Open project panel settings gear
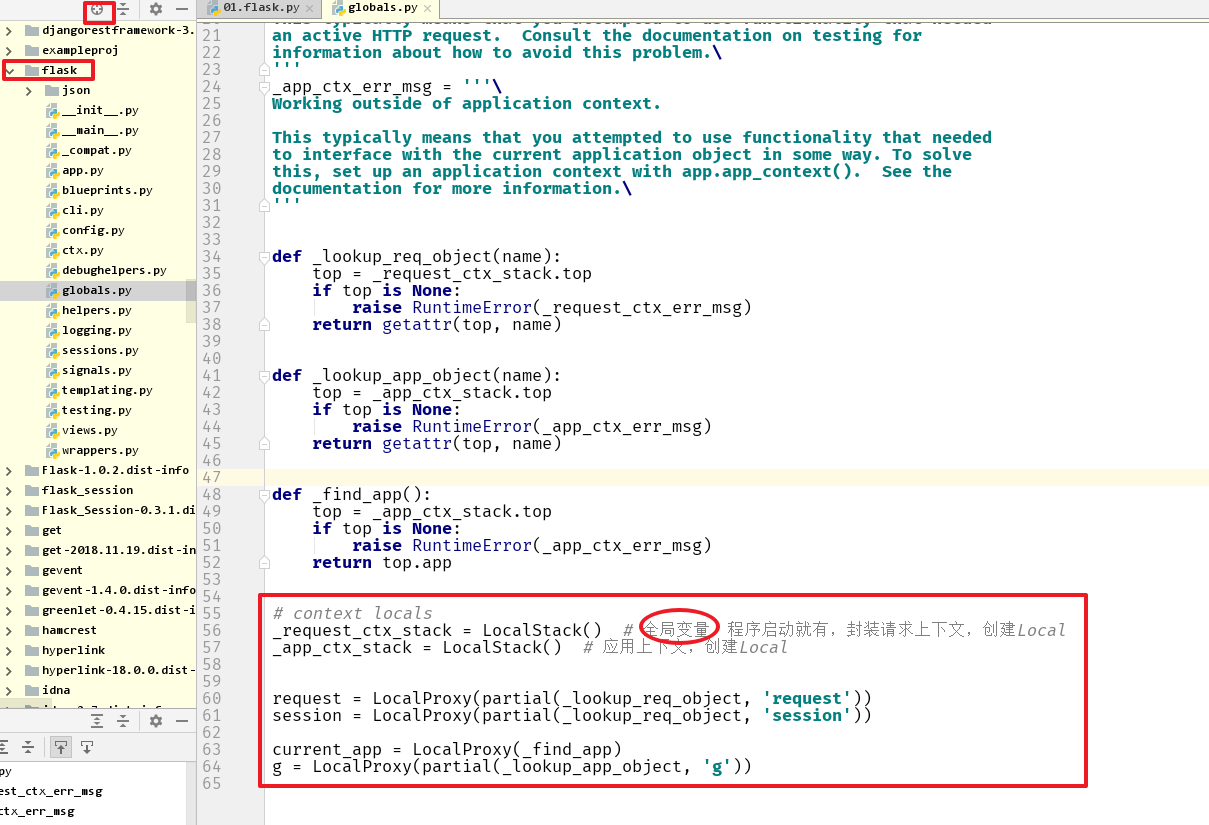The image size is (1209, 825). [x=156, y=9]
